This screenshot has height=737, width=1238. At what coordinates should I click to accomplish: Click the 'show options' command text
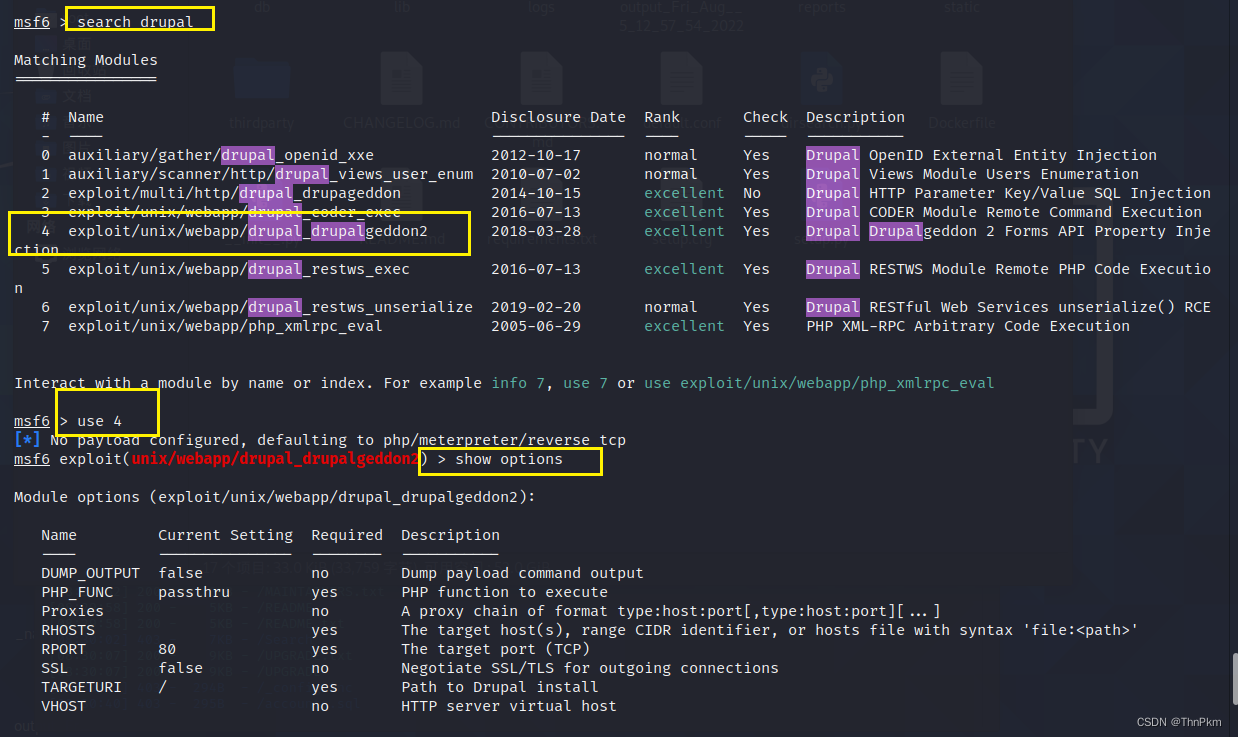509,459
